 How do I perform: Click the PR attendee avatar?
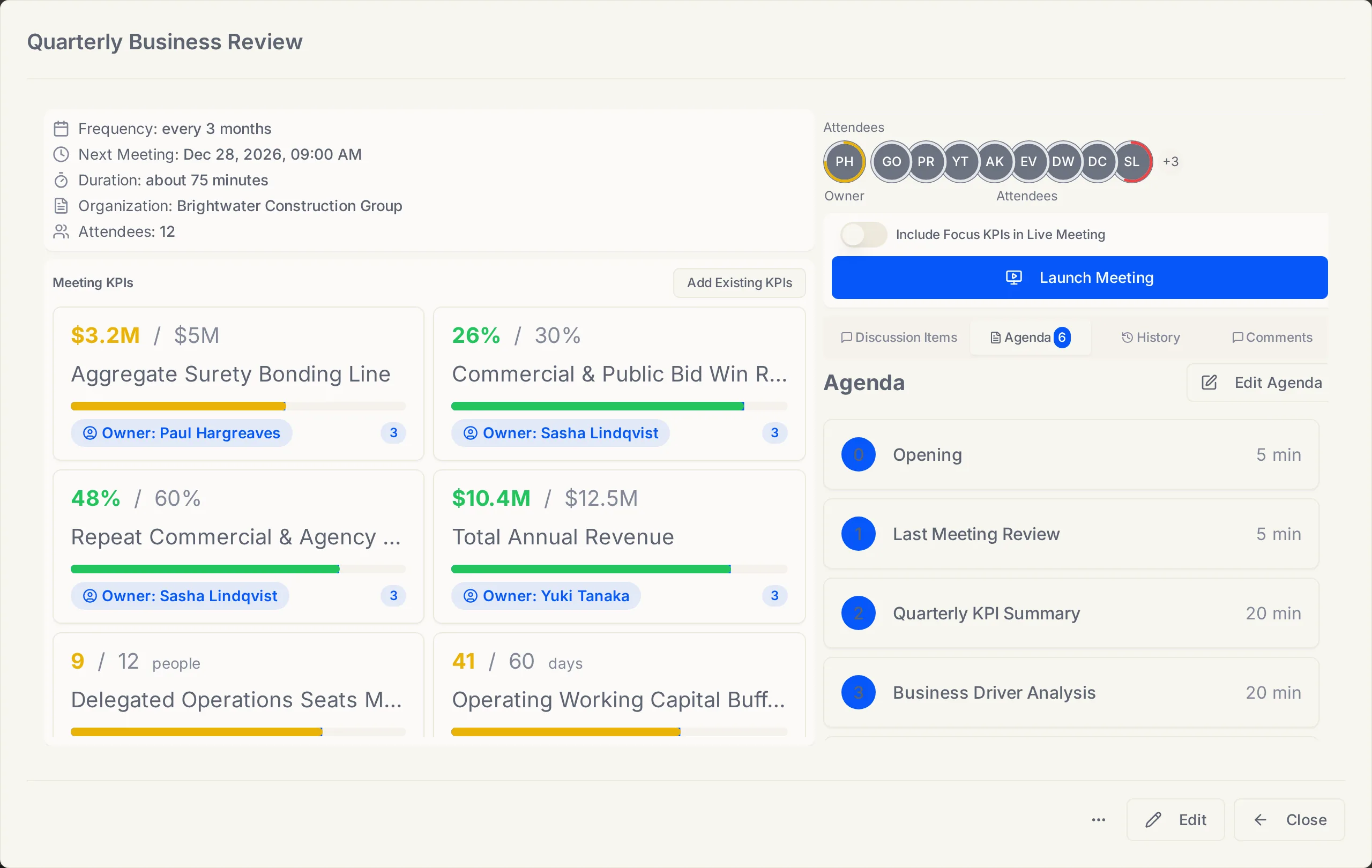pos(926,162)
